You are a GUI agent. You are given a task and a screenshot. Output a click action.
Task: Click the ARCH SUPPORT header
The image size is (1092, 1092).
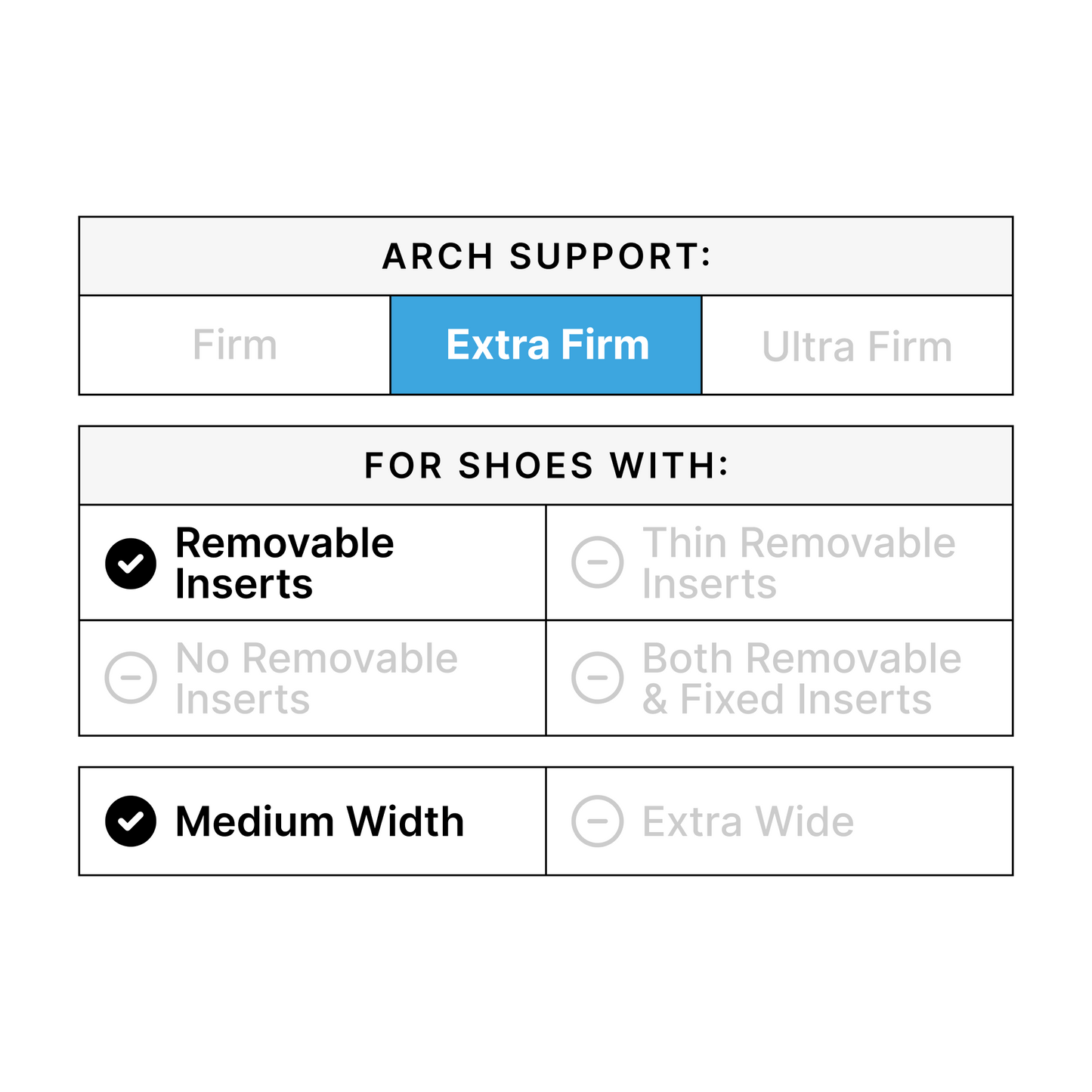point(546,256)
